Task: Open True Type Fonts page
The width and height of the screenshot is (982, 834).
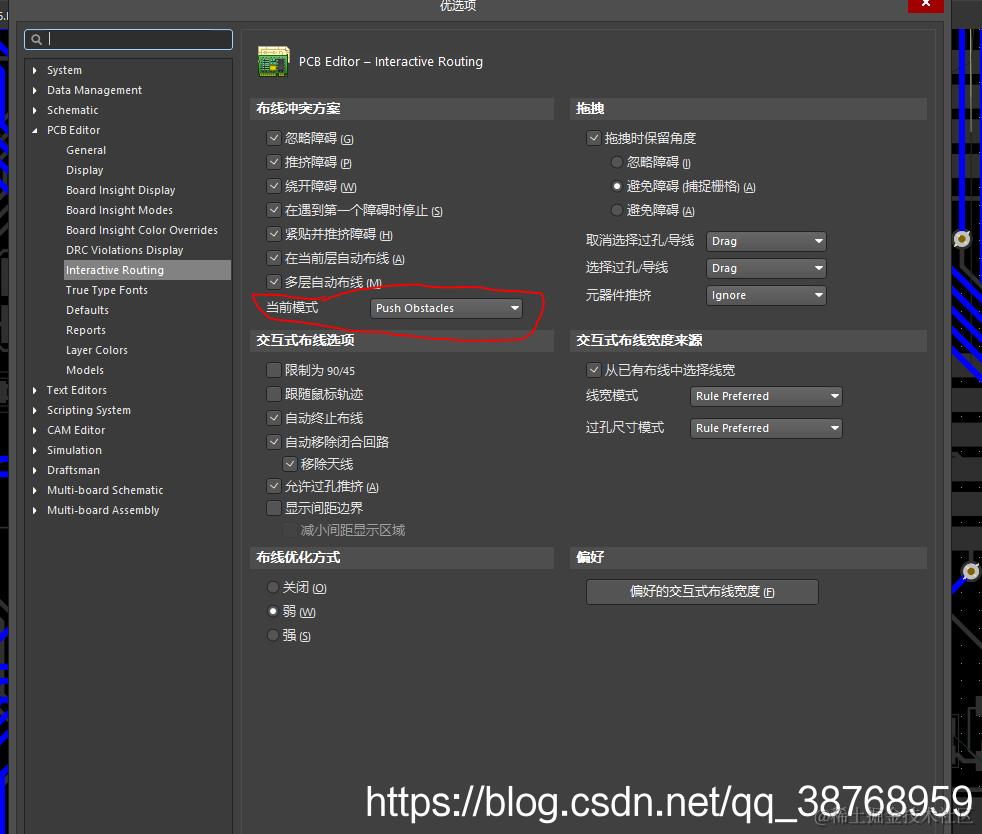Action: point(106,291)
